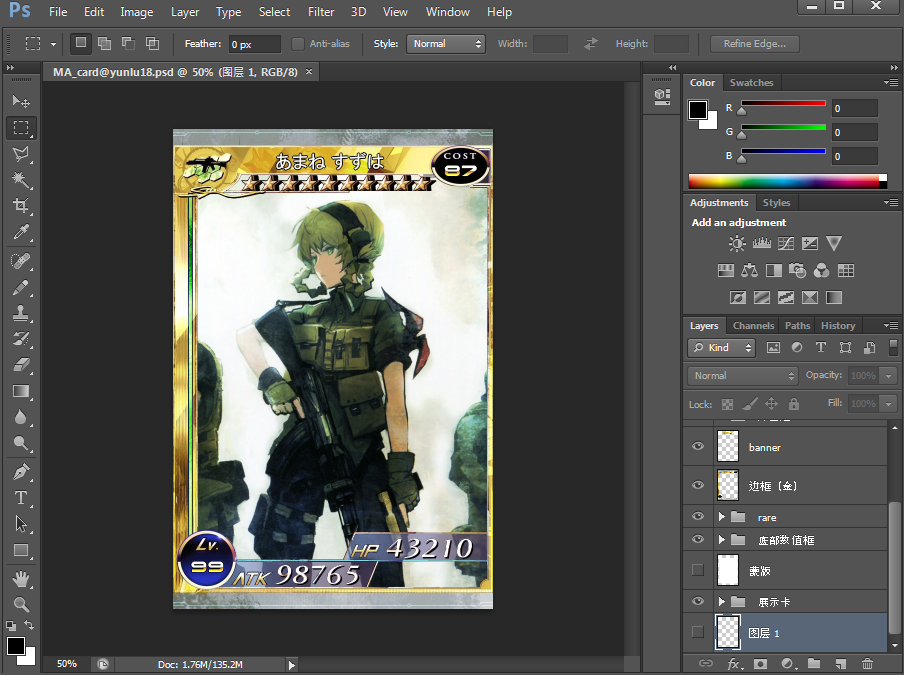Switch to the Channels tab
904x675 pixels.
[753, 326]
